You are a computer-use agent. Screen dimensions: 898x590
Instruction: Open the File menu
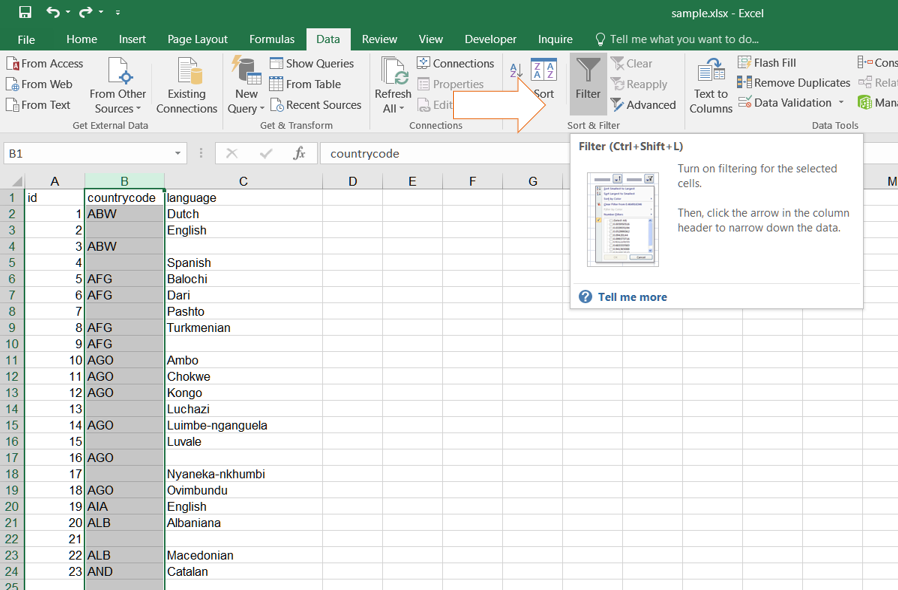tap(26, 39)
